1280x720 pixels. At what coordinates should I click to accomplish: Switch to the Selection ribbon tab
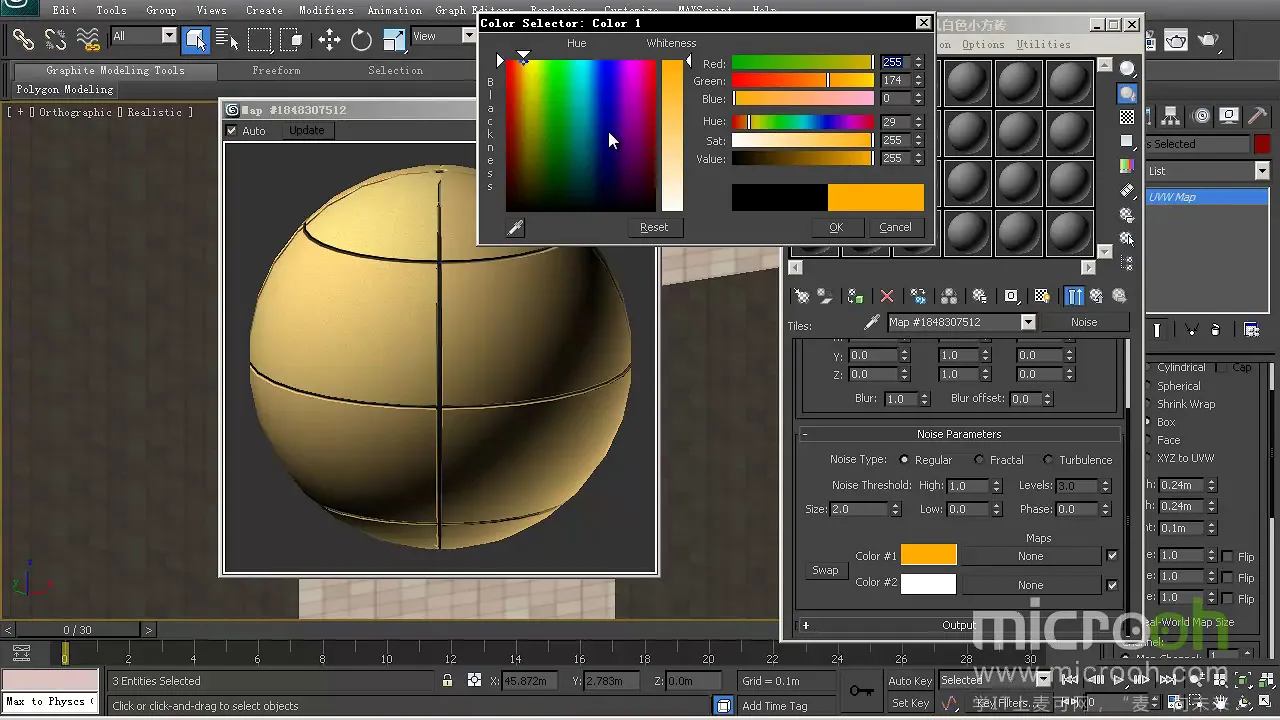[395, 70]
